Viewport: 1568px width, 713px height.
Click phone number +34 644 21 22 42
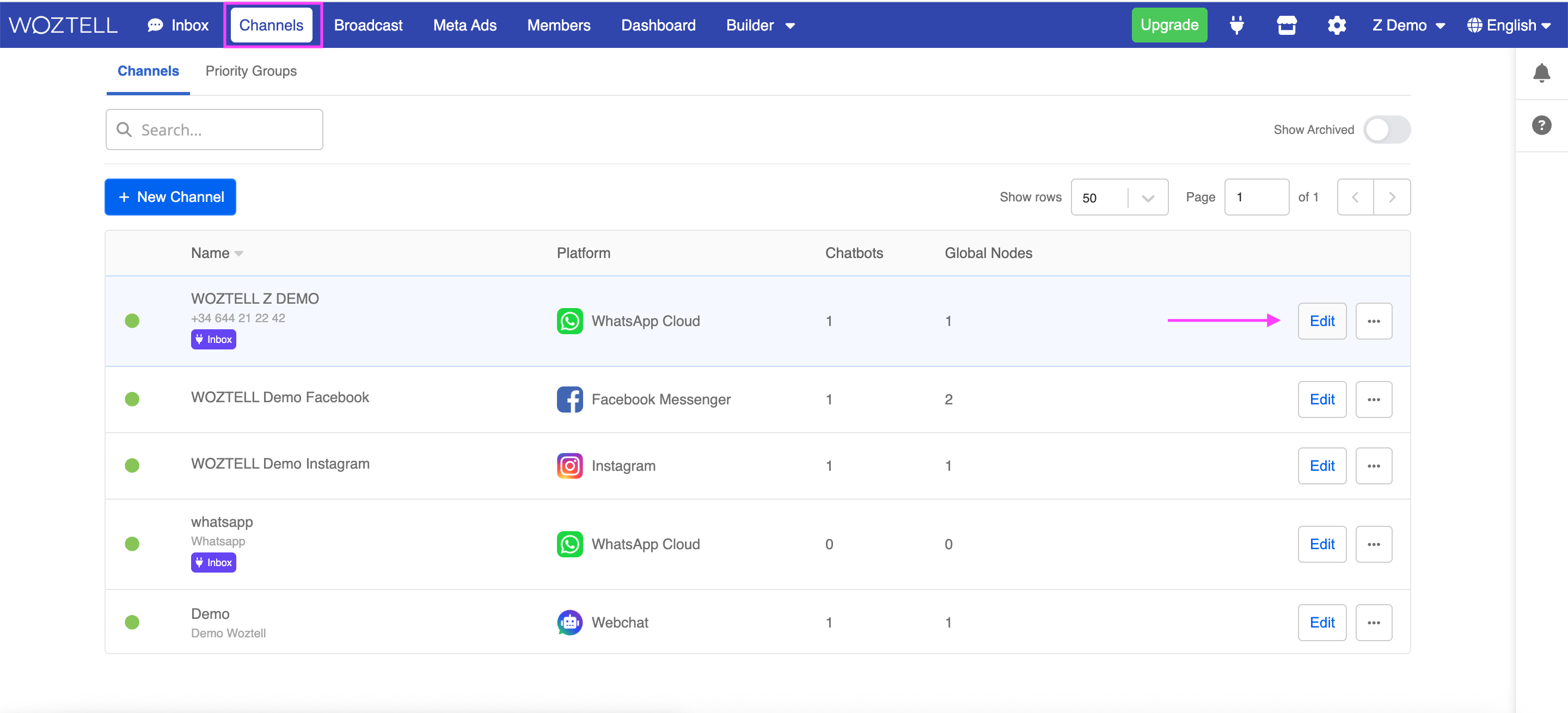tap(238, 318)
